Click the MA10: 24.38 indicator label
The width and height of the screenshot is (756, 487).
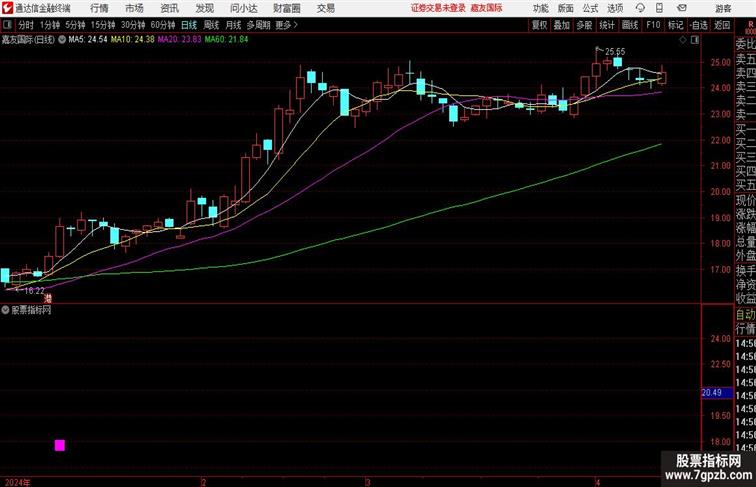tap(133, 40)
